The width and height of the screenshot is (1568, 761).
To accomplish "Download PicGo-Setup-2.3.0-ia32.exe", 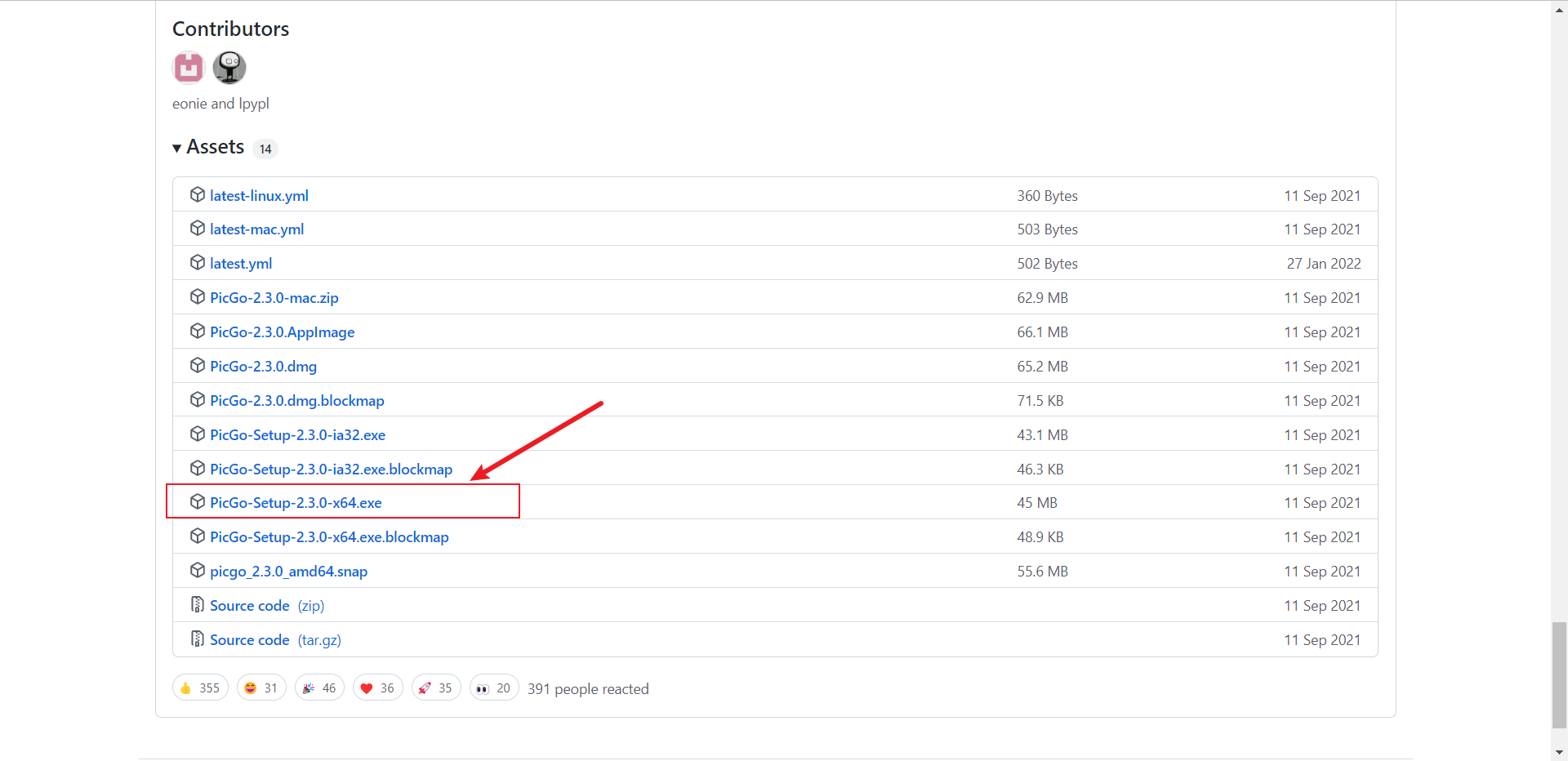I will 297,435.
